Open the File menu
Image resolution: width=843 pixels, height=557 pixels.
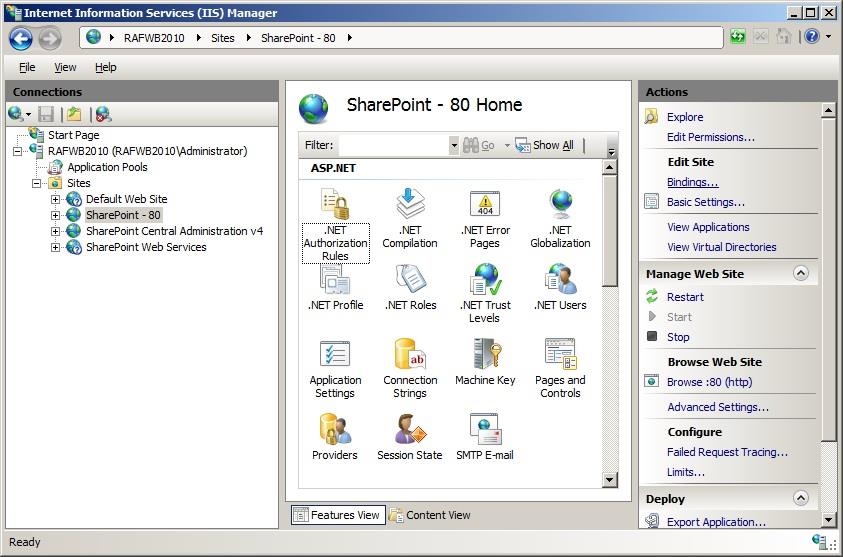[27, 67]
